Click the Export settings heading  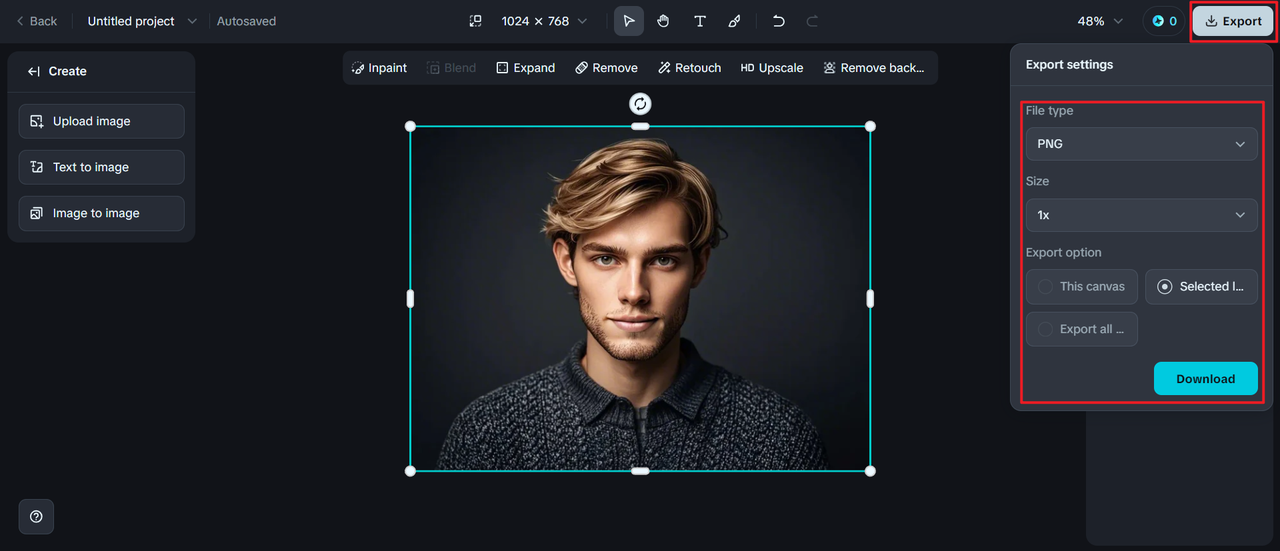click(x=1069, y=64)
